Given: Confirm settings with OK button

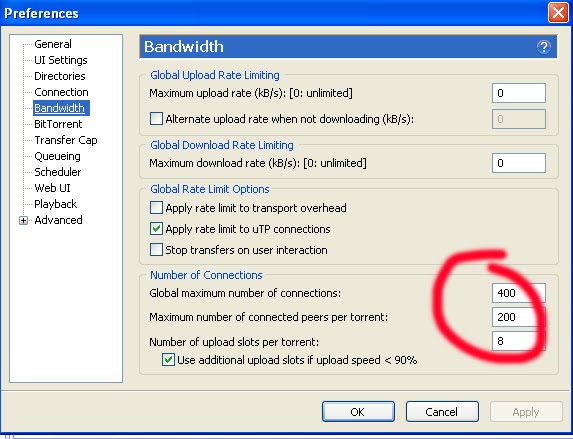Looking at the screenshot, I should (x=358, y=412).
